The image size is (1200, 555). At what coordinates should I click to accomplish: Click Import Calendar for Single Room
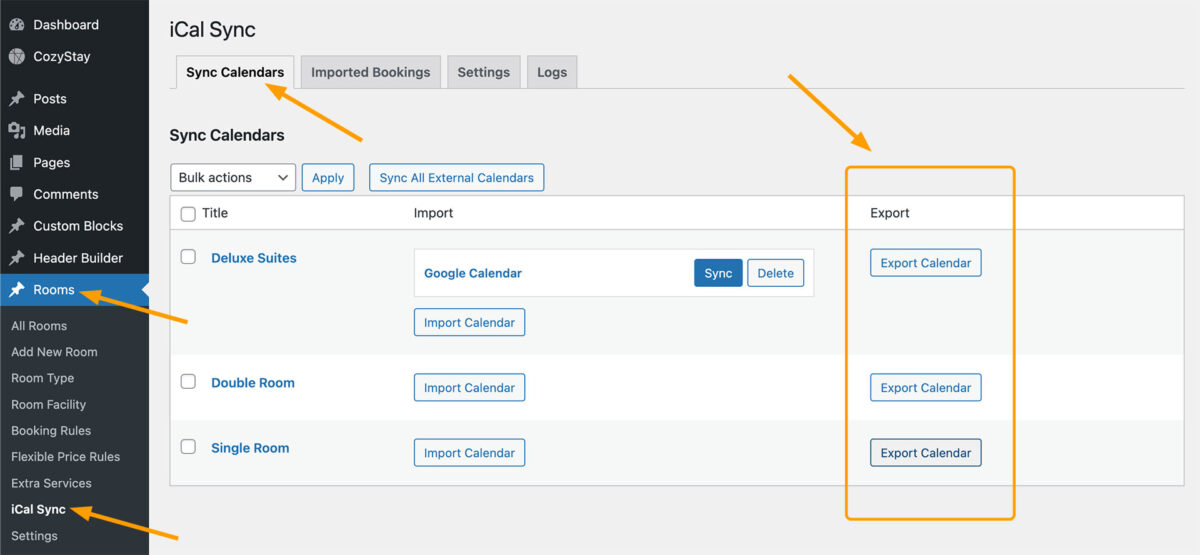pos(469,452)
